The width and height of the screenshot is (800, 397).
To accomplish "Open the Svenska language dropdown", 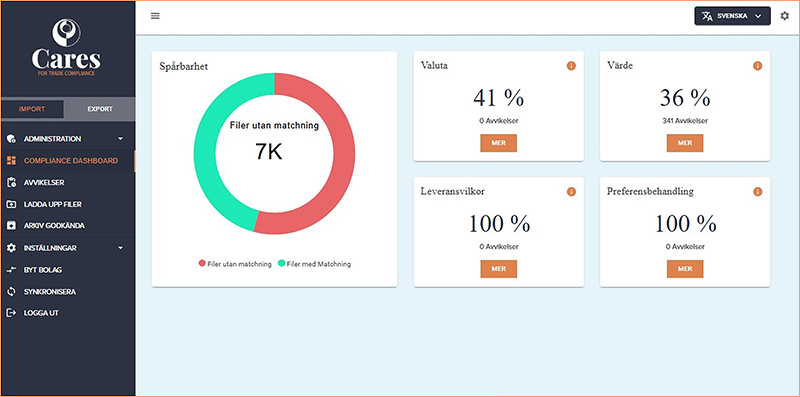I will pos(732,16).
